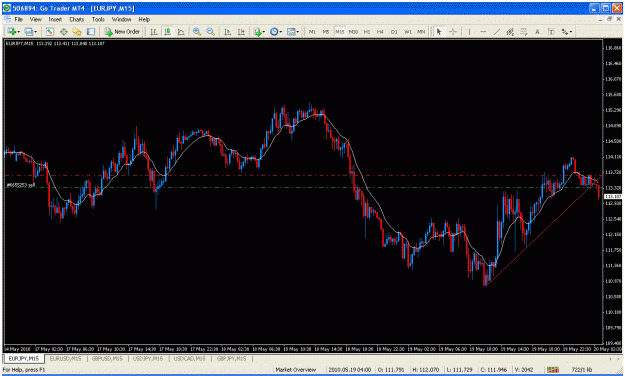Switch to the EURUSD,M15 chart tab

pyautogui.click(x=65, y=358)
